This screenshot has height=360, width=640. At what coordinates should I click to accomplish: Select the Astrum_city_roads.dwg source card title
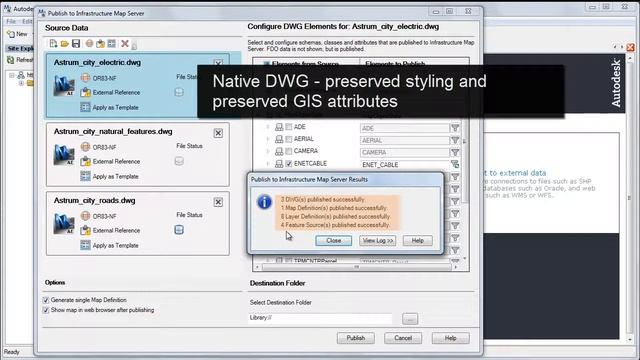tap(94, 200)
